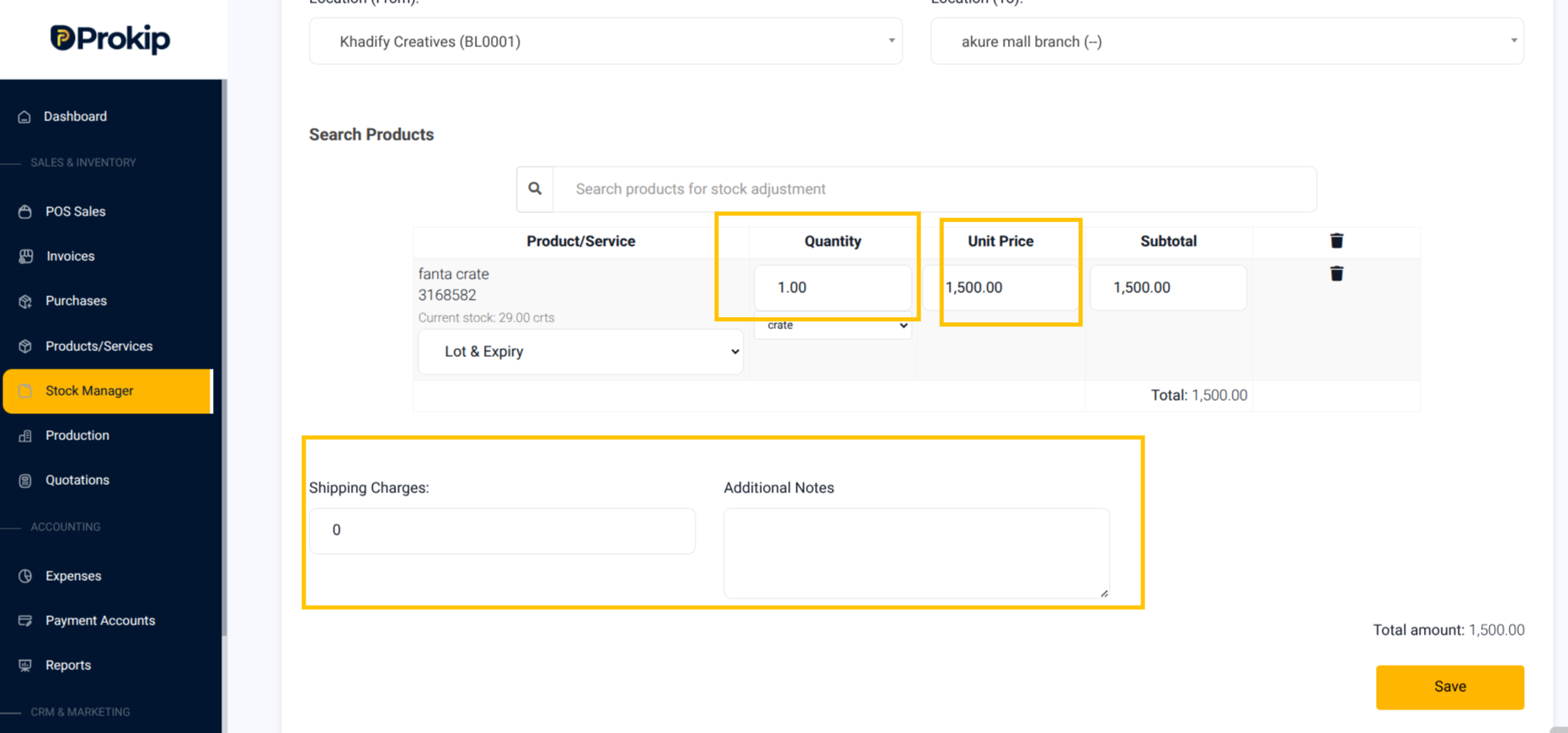Open Quotations from sidebar
The width and height of the screenshot is (1568, 733).
(x=77, y=480)
